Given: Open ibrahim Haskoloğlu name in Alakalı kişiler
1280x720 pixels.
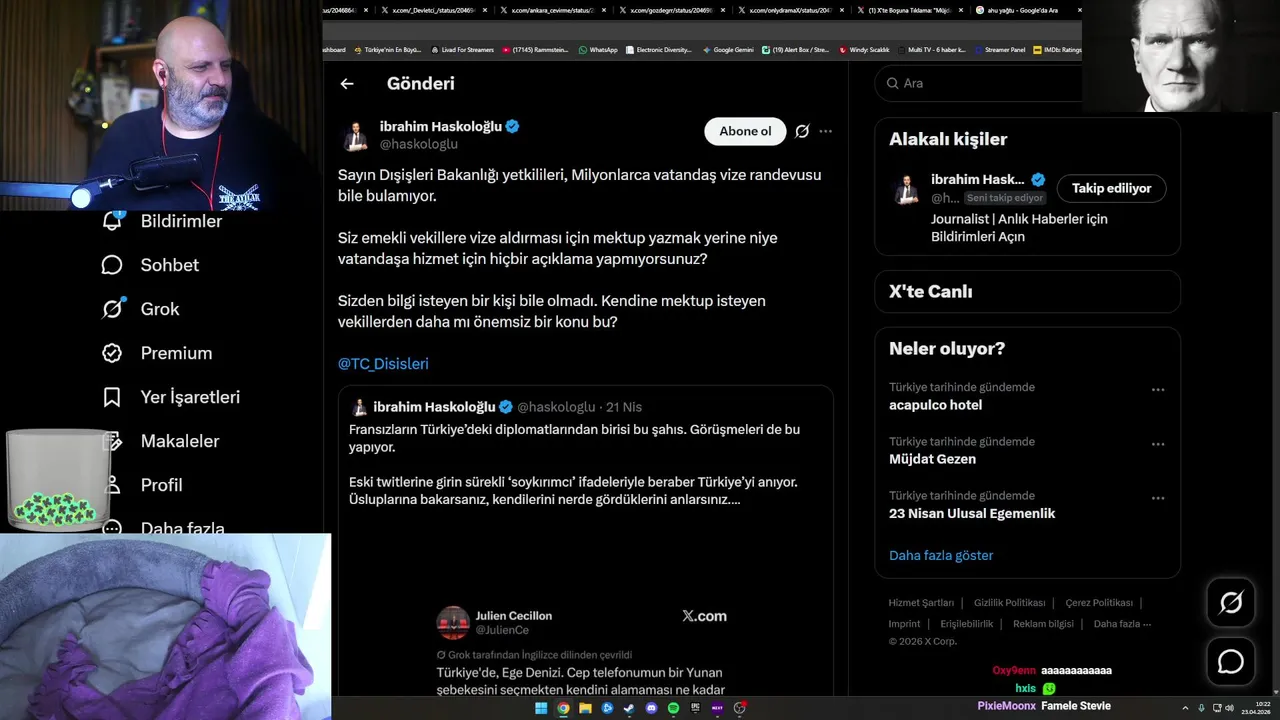Looking at the screenshot, I should click(977, 179).
